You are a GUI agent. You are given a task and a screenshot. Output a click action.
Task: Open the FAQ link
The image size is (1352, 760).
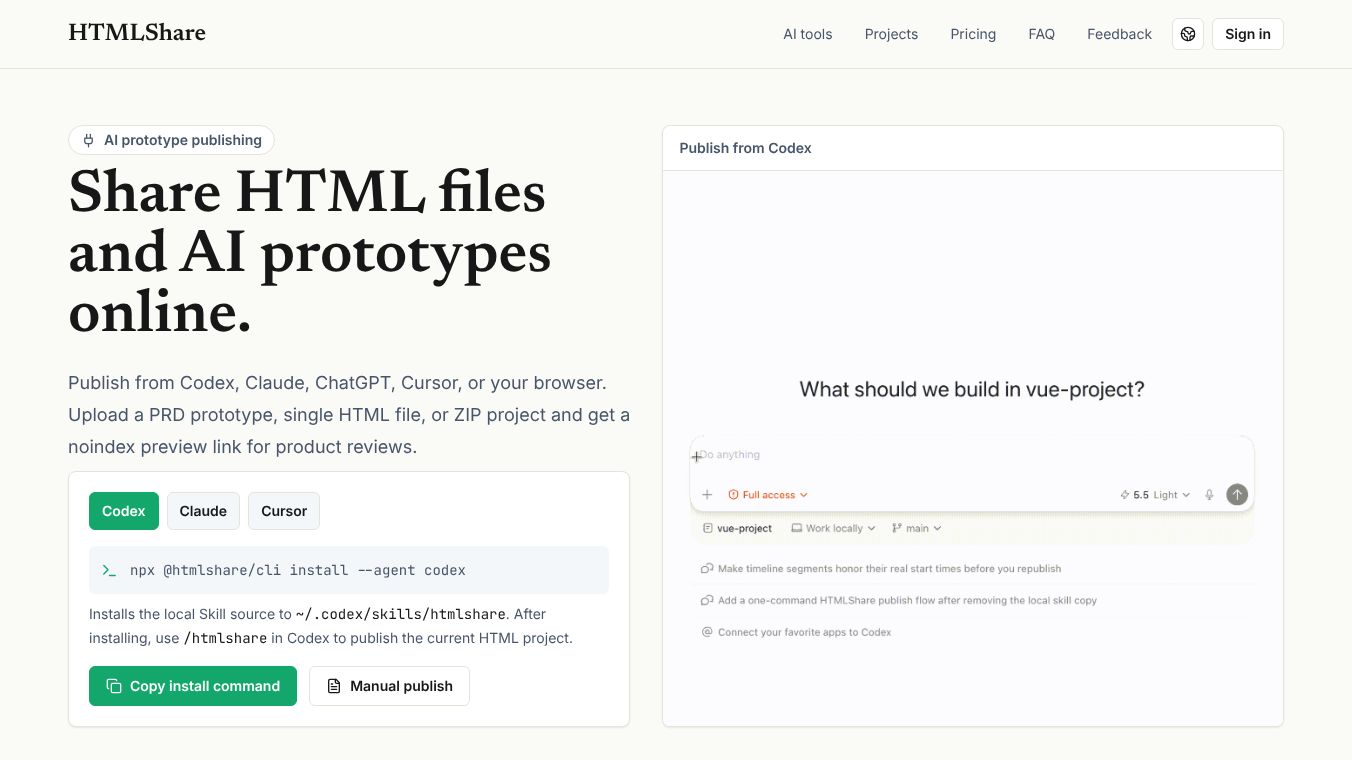pyautogui.click(x=1041, y=34)
